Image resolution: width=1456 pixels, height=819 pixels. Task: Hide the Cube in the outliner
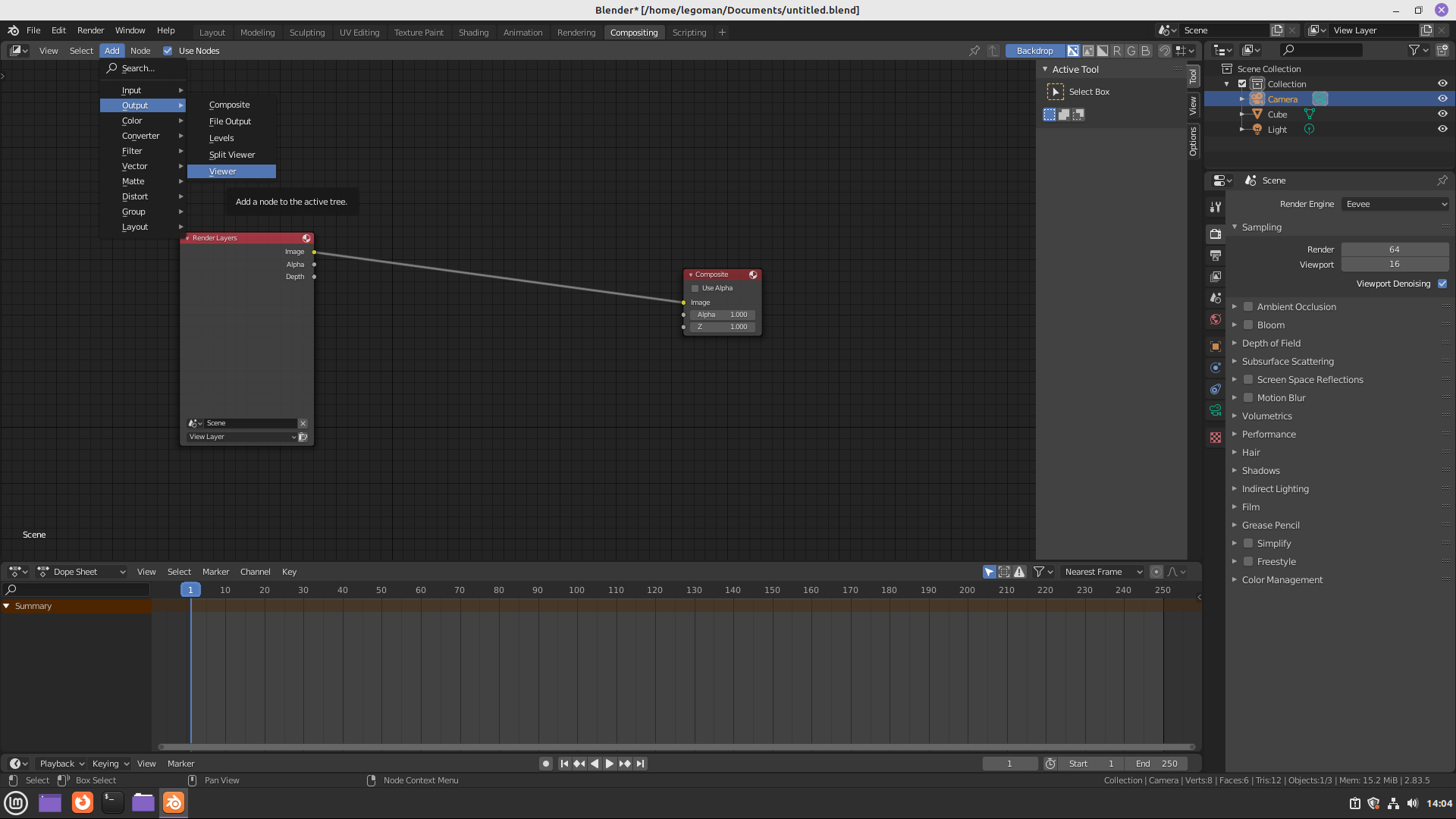[x=1442, y=115]
